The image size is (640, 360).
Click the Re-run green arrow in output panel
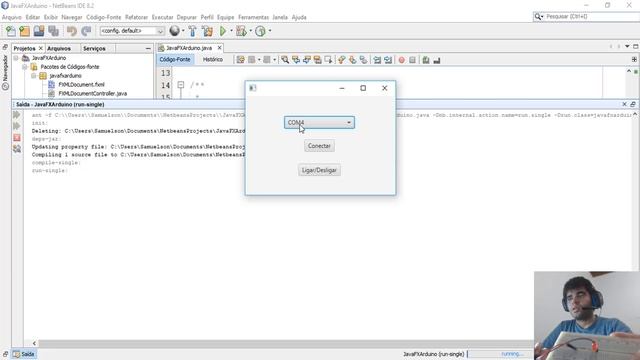click(x=17, y=115)
